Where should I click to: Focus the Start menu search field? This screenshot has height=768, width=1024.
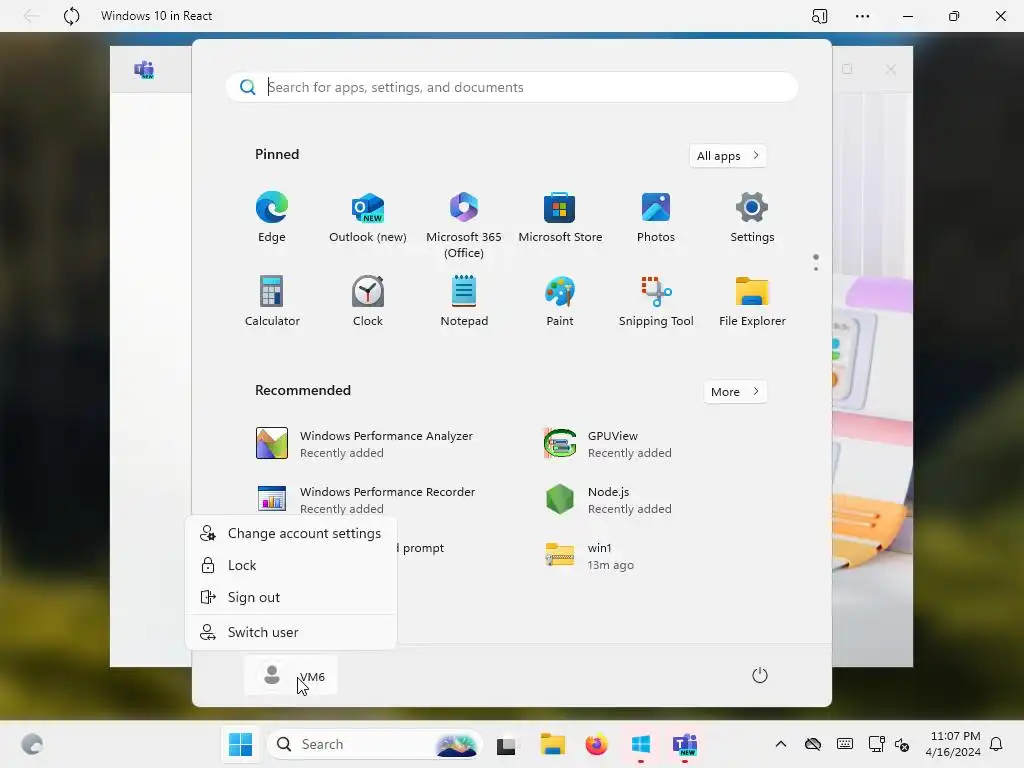pyautogui.click(x=512, y=87)
